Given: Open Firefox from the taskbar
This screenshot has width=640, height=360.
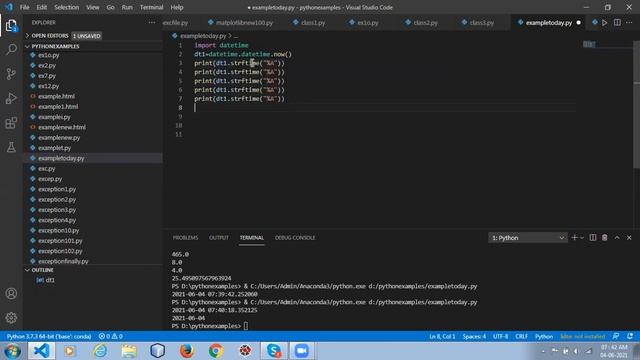Looking at the screenshot, I should coord(187,351).
